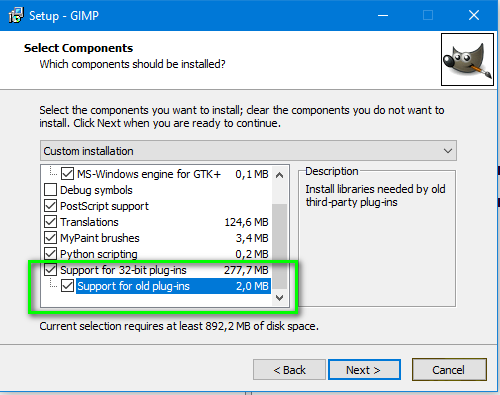Screen dimensions: 500x395
Task: Enable the Debug symbols checkbox
Action: point(50,190)
